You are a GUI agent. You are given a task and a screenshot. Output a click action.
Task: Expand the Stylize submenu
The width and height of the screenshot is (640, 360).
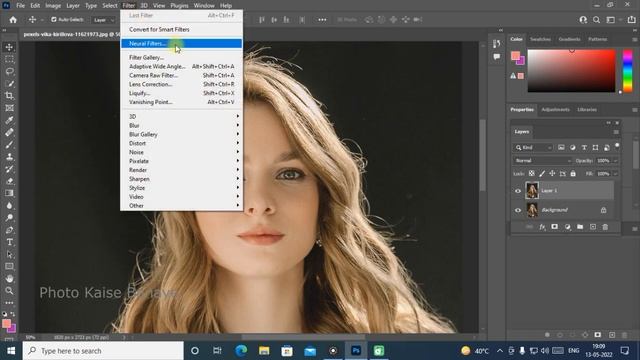181,188
